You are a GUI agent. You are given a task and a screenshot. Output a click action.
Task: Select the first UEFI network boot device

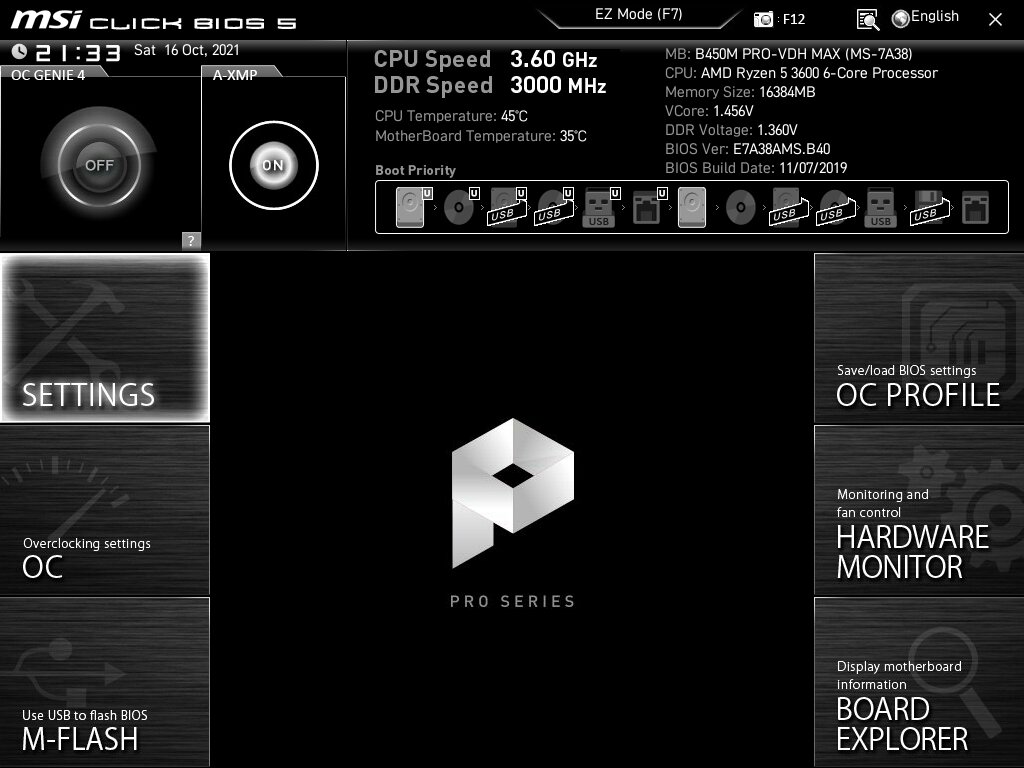[x=646, y=208]
